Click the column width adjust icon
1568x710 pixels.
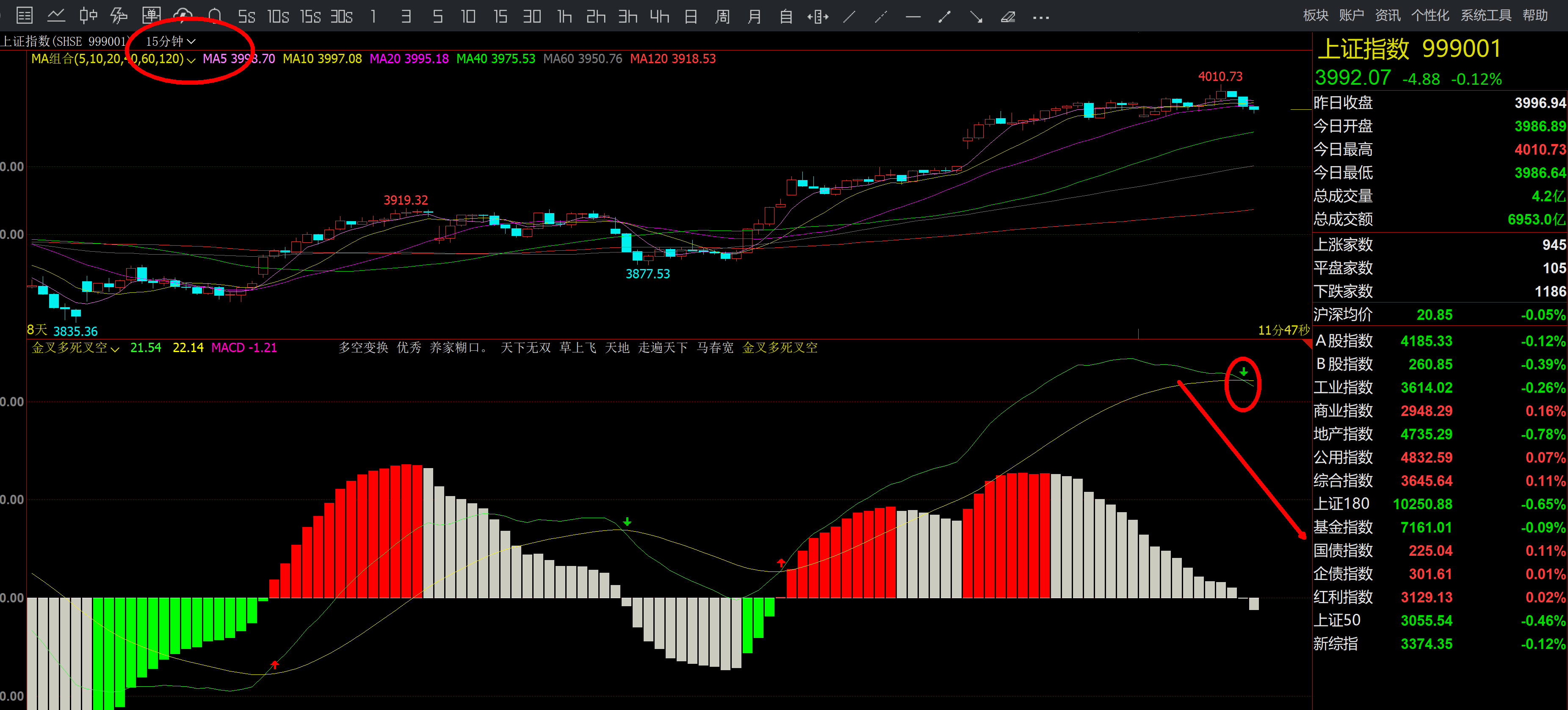coord(818,17)
